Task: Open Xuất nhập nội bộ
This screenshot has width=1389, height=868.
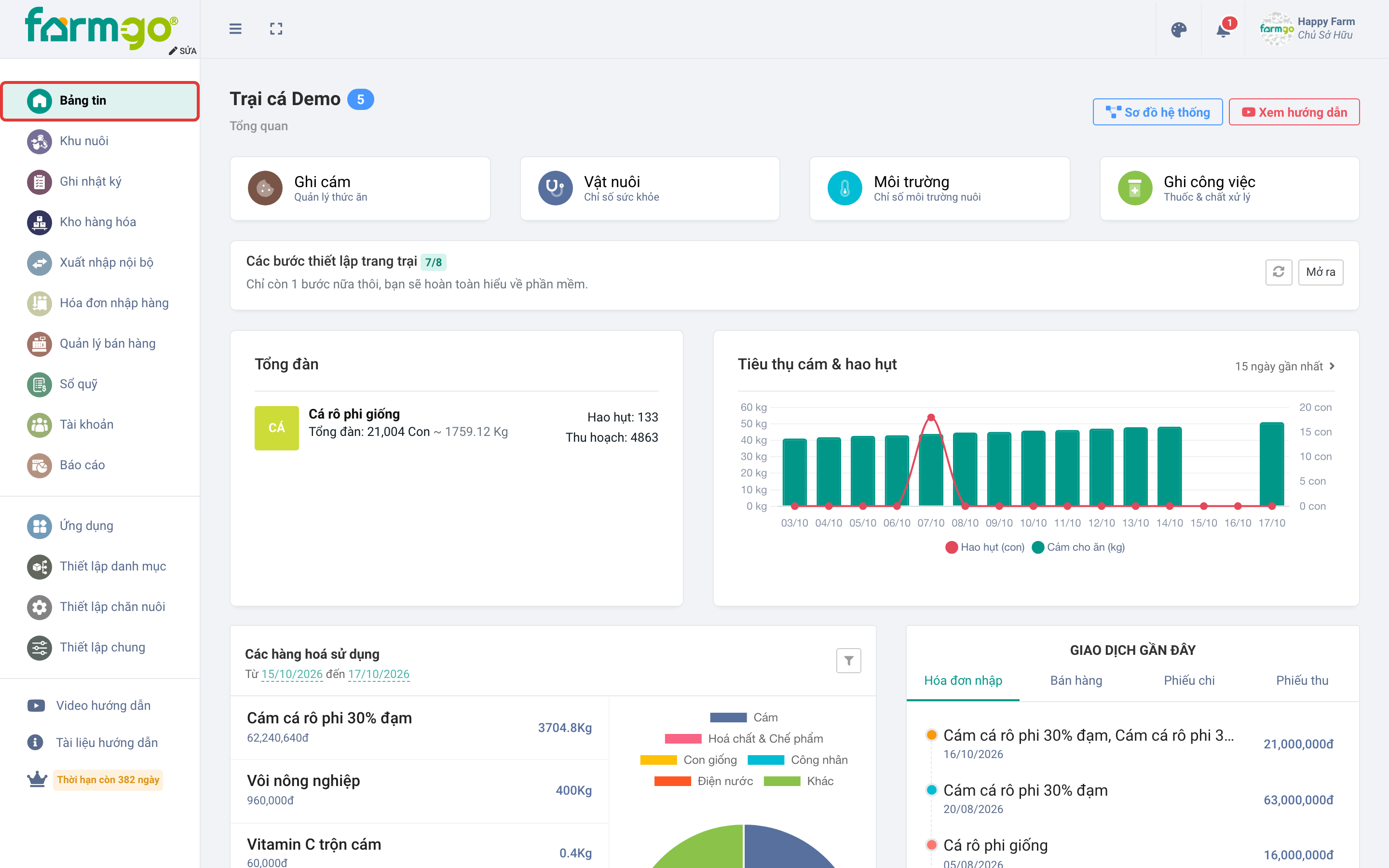Action: (100, 263)
